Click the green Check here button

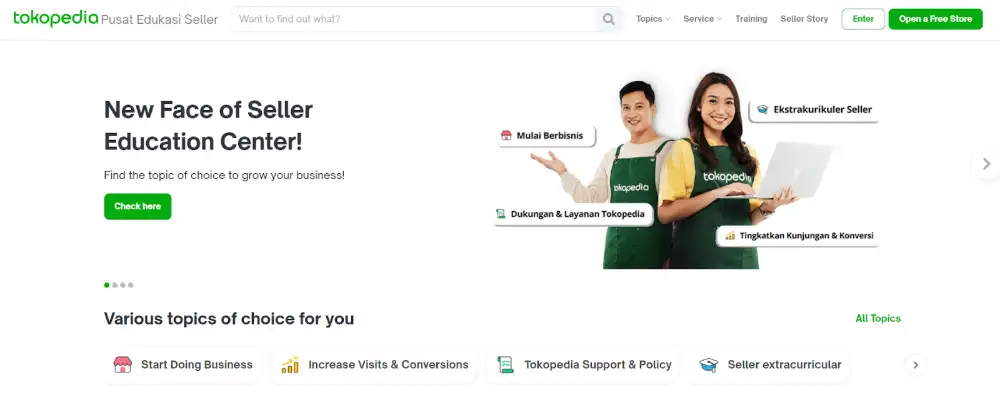138,207
